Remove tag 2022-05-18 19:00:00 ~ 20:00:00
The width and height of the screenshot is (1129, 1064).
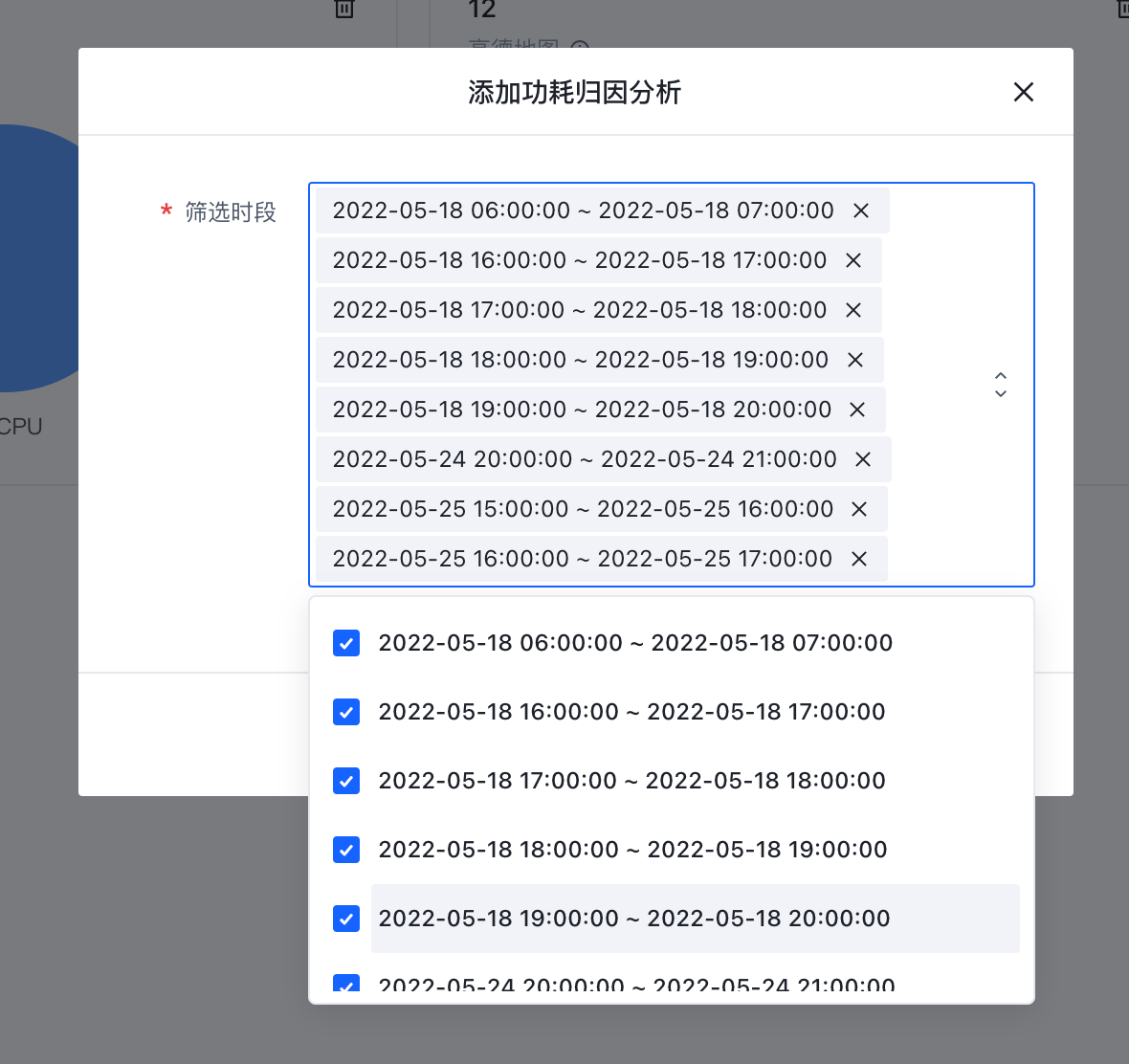click(857, 410)
